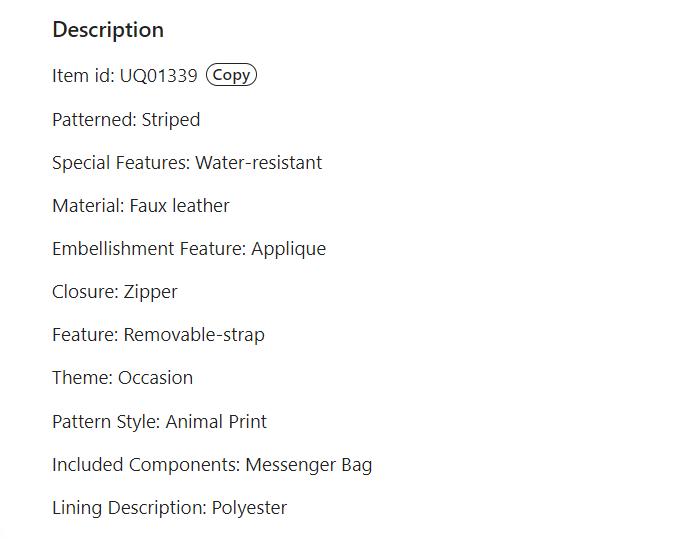Click the 'Item id:' label text
The width and height of the screenshot is (696, 538).
pos(83,76)
